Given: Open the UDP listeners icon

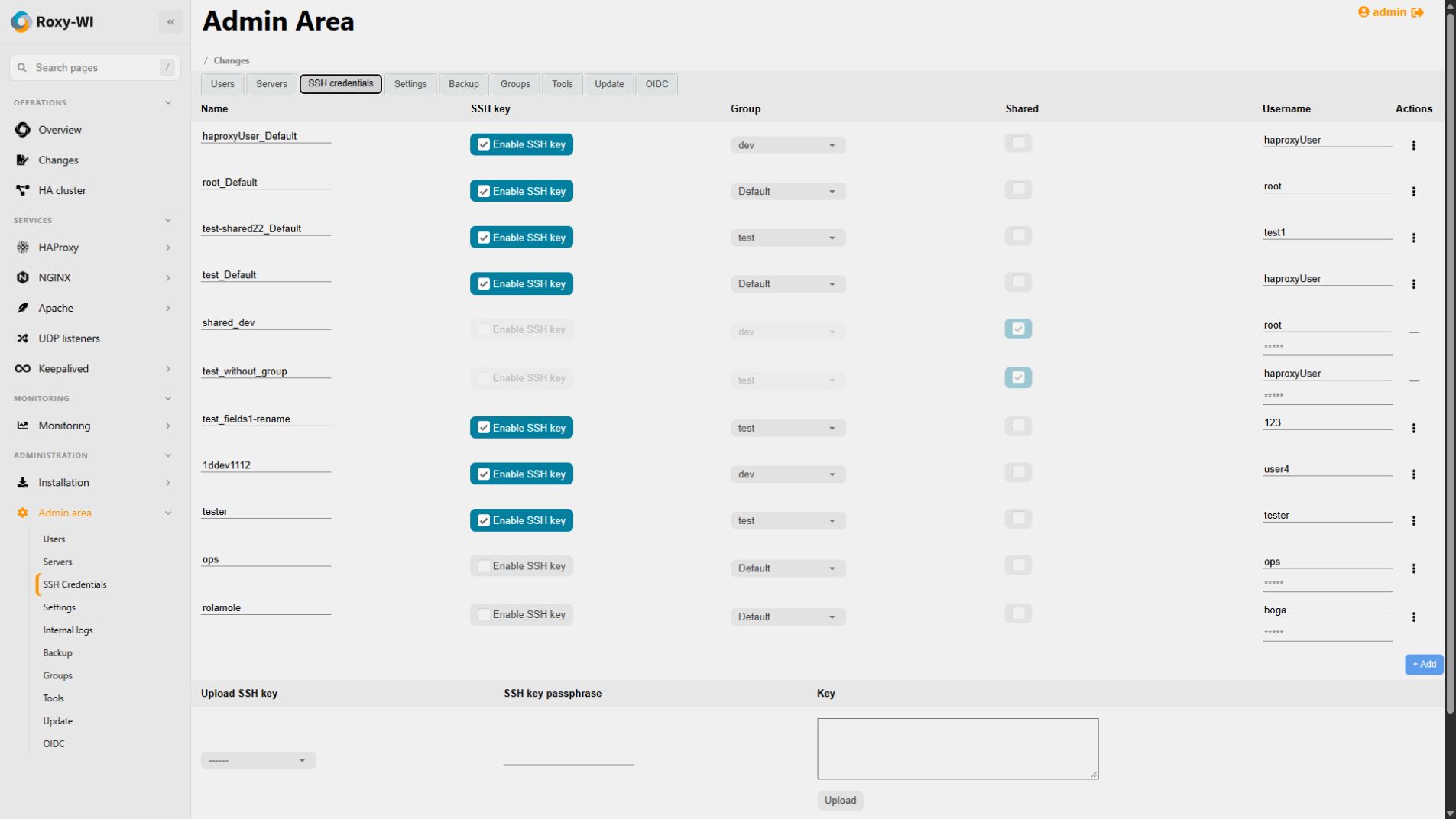Looking at the screenshot, I should coord(22,338).
